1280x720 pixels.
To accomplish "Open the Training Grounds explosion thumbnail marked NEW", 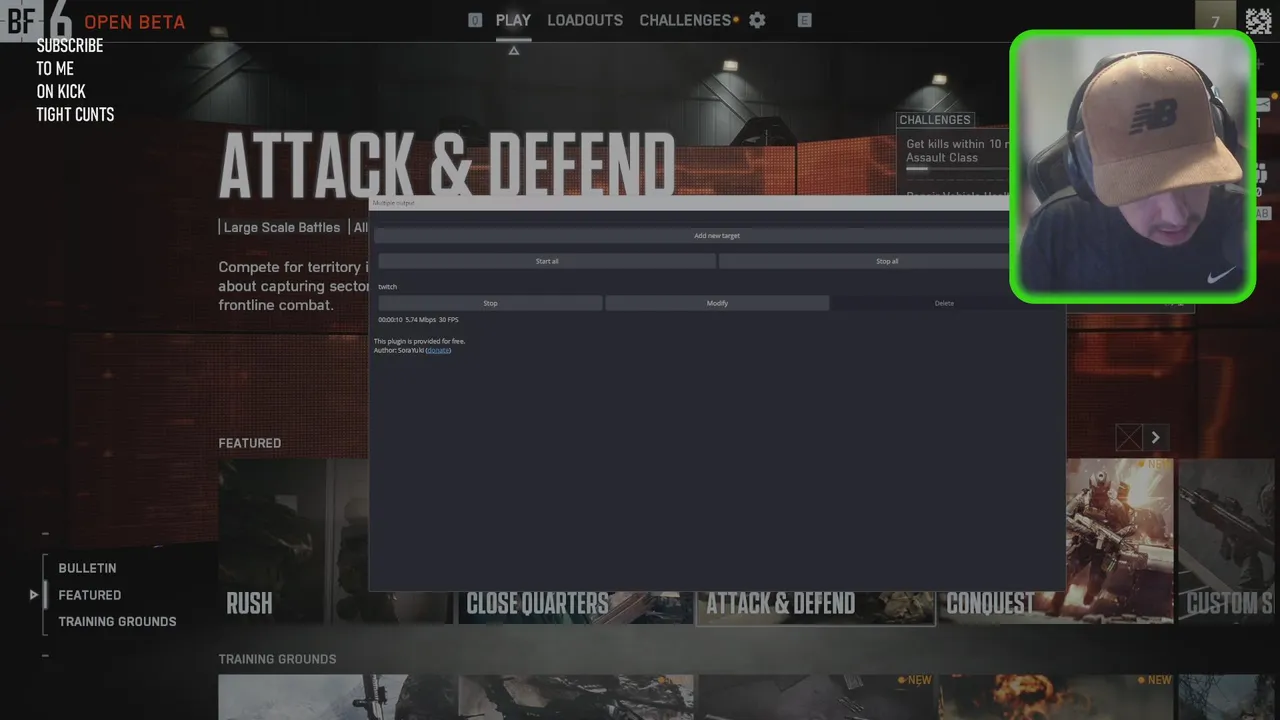I will (1056, 697).
